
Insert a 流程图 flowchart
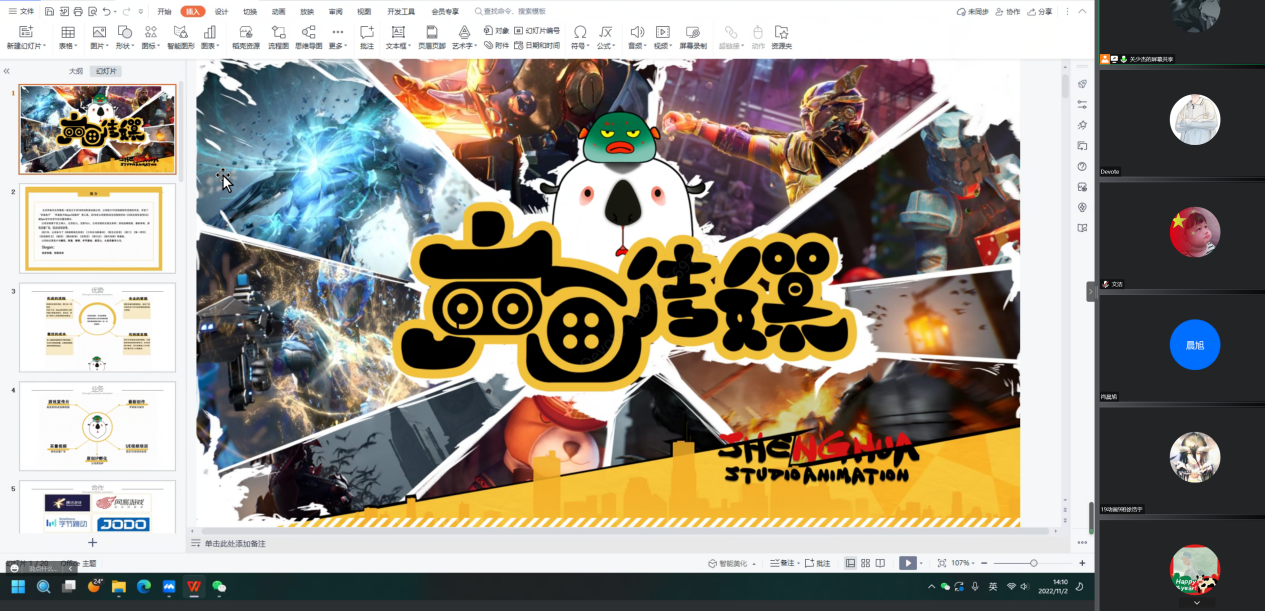click(x=278, y=38)
